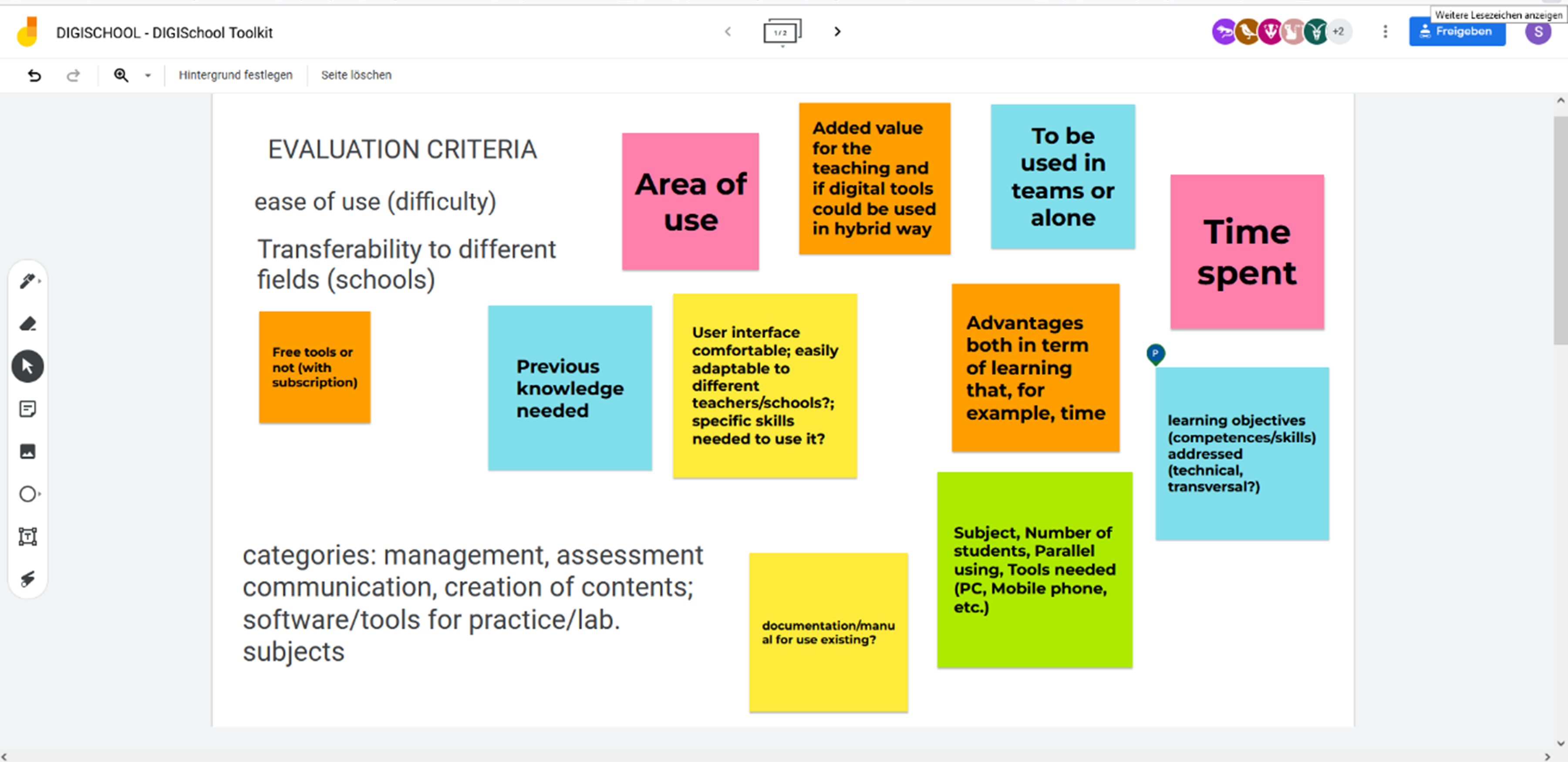Pick the Laser pointer tool
This screenshot has height=762, width=1568.
pyautogui.click(x=28, y=579)
